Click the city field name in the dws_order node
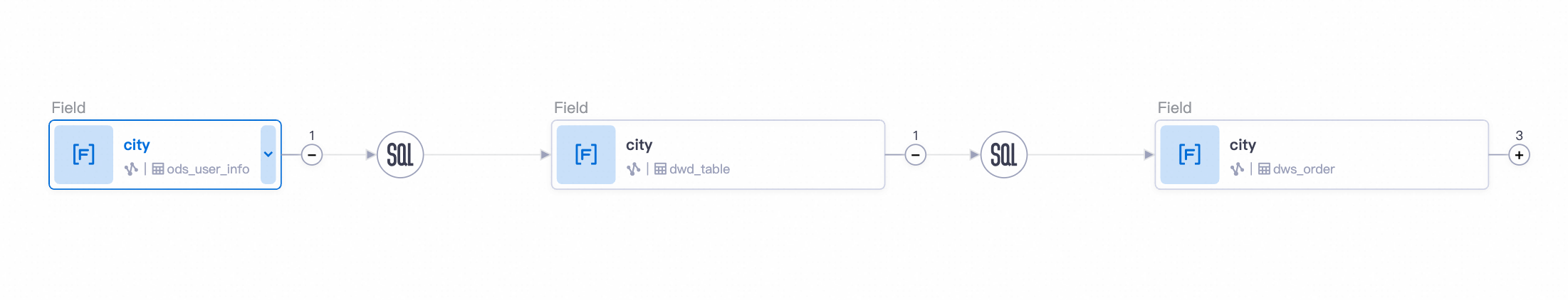The width and height of the screenshot is (1568, 300). point(1243,145)
